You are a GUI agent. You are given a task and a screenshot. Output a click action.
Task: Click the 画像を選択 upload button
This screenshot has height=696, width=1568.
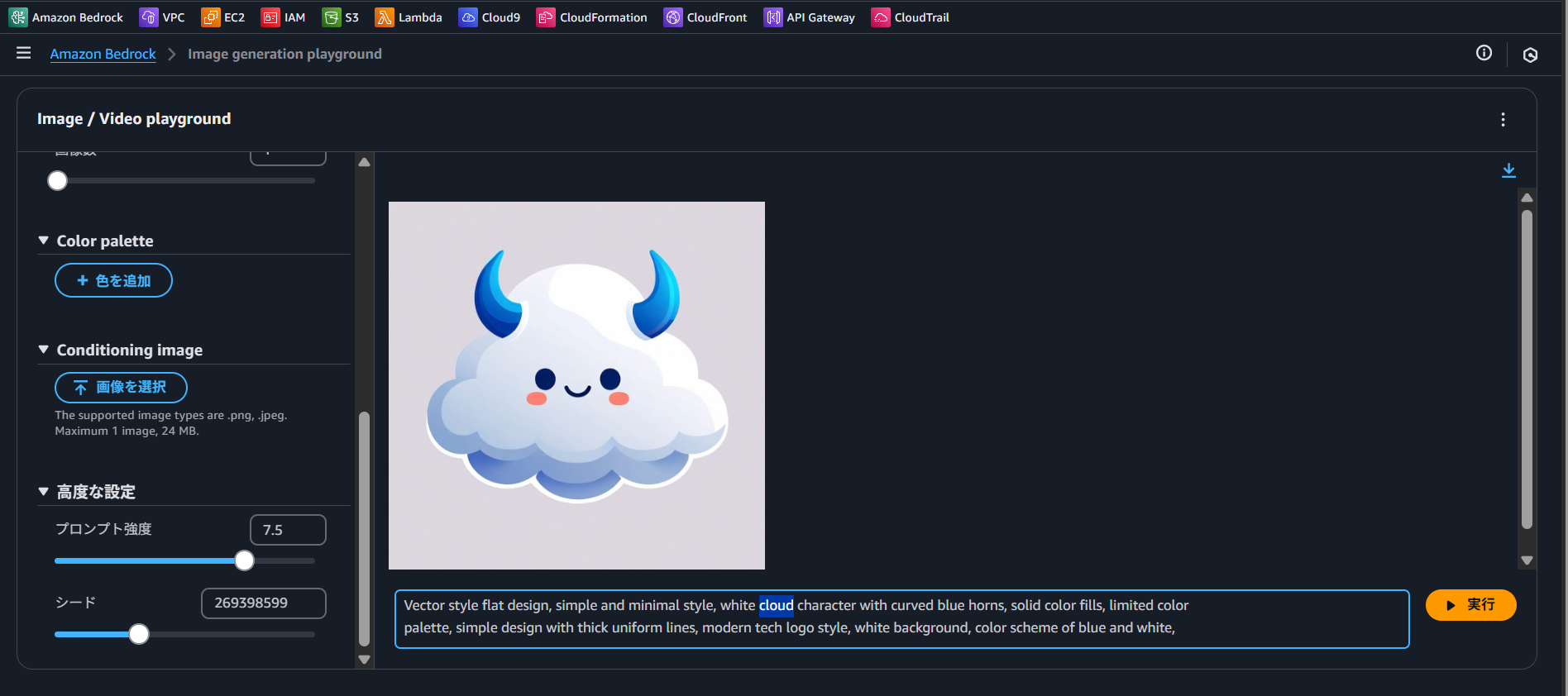121,387
